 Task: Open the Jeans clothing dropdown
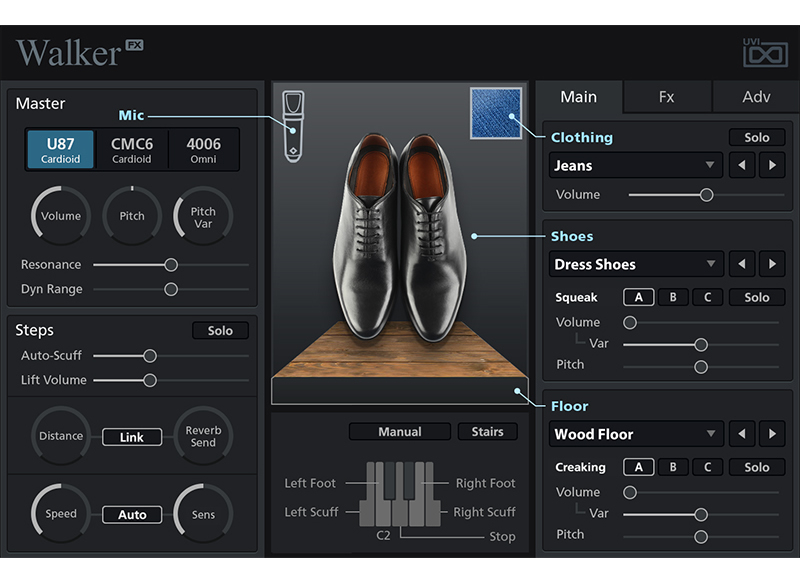pyautogui.click(x=636, y=165)
